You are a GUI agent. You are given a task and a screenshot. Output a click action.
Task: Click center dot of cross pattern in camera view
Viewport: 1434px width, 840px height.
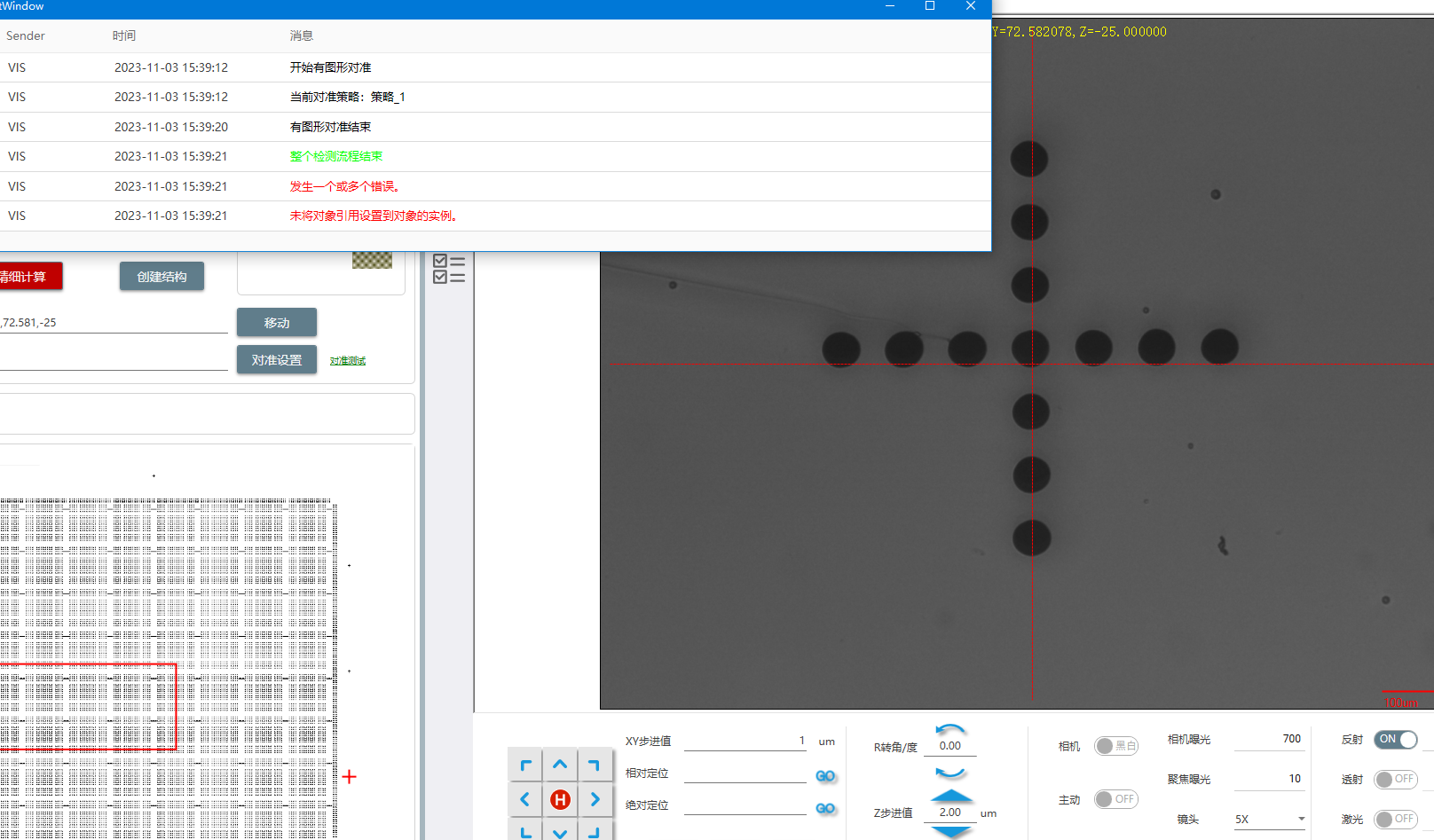[1030, 349]
